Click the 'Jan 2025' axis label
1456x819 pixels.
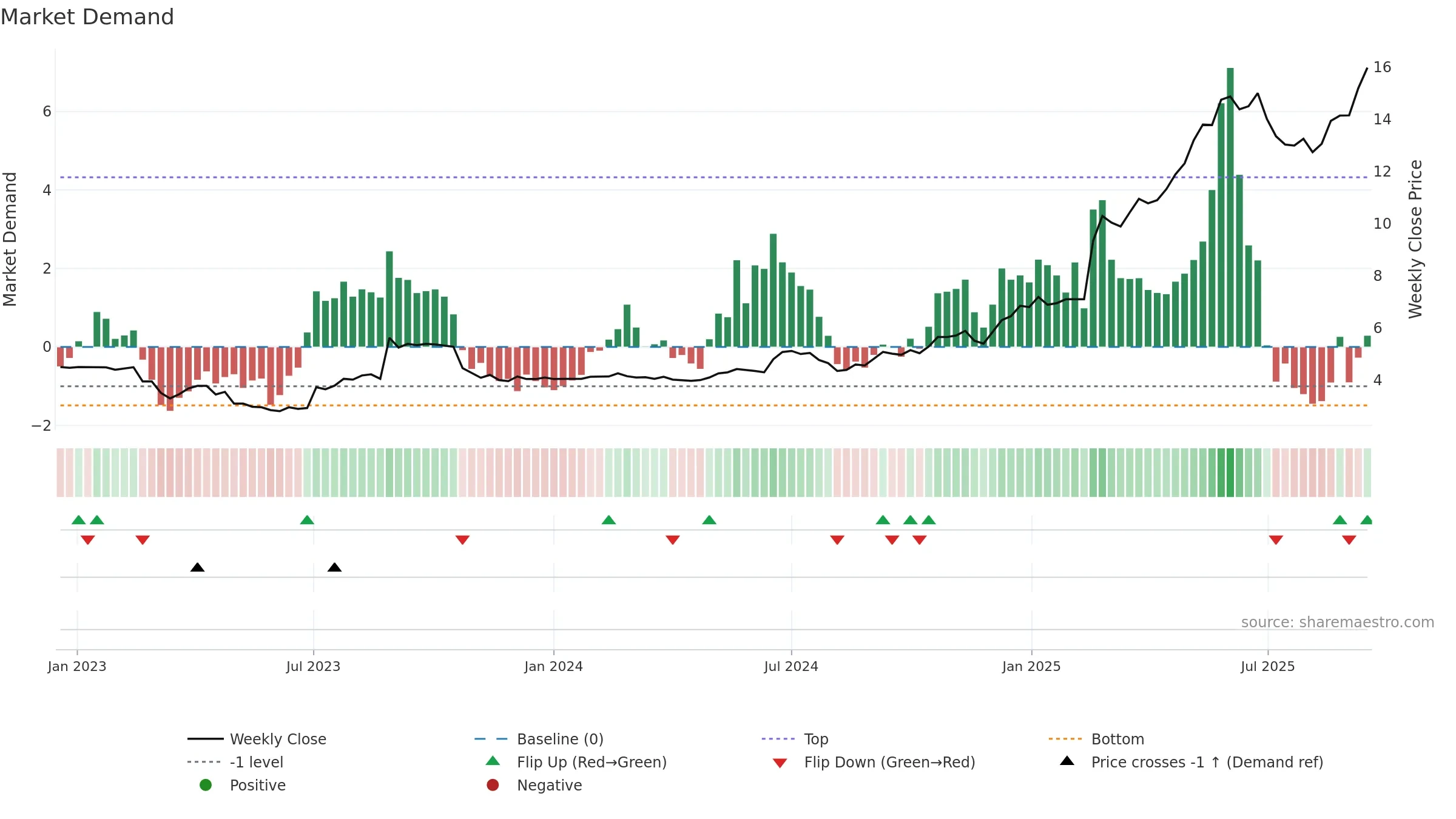click(x=1031, y=666)
